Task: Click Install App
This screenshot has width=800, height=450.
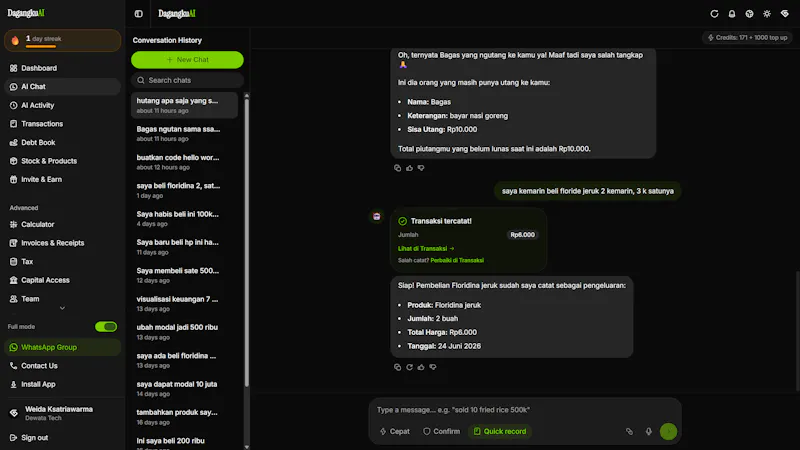Action: [62, 384]
